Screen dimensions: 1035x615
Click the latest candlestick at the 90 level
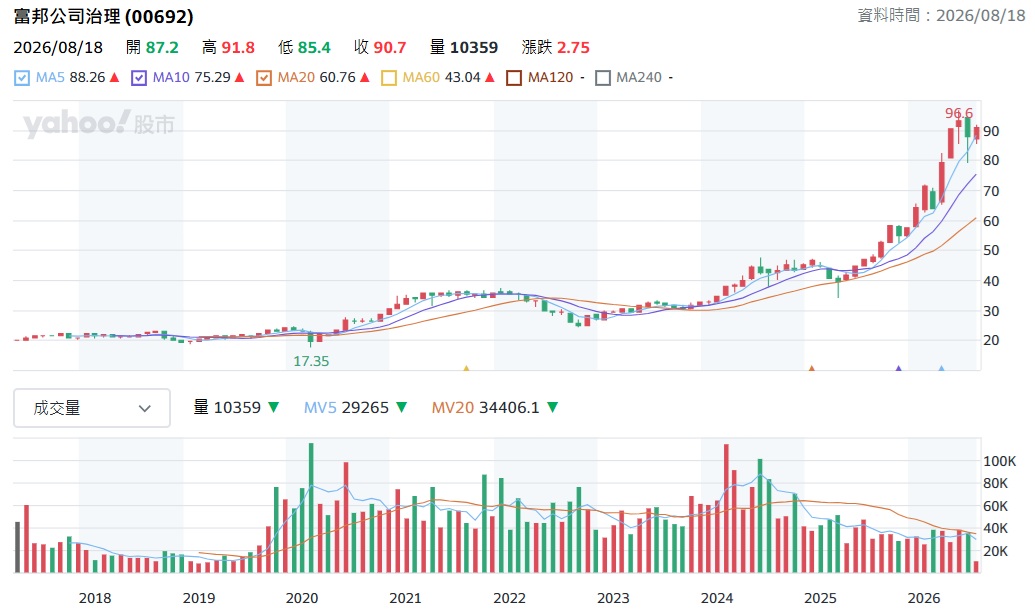(x=976, y=133)
